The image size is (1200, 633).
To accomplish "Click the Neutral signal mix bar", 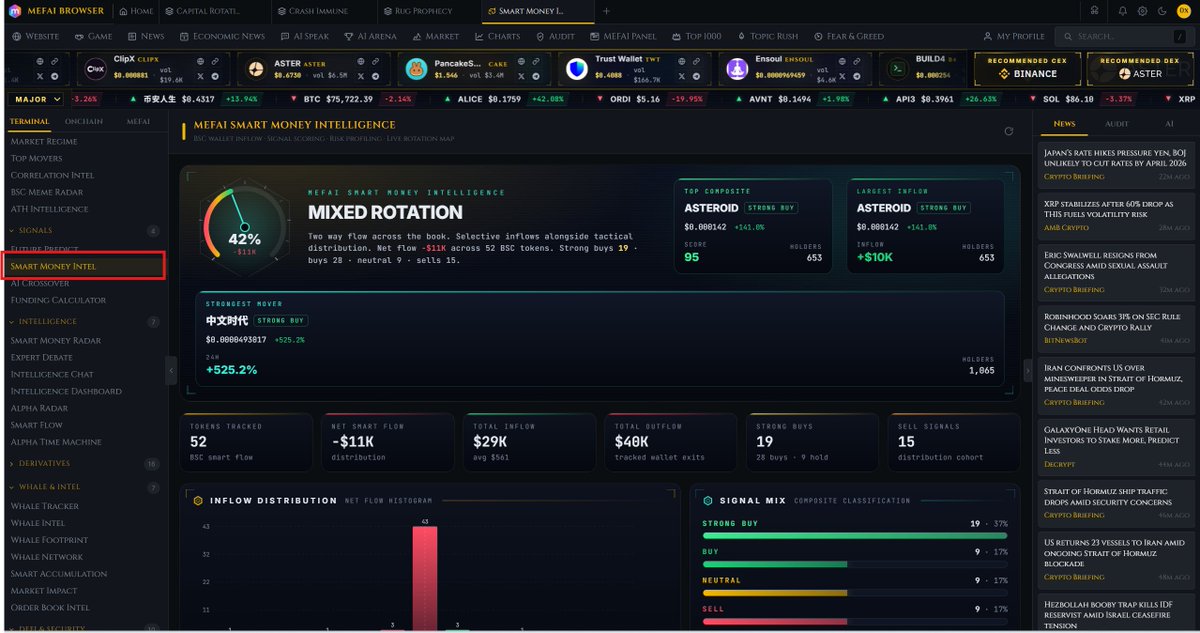I will click(854, 592).
